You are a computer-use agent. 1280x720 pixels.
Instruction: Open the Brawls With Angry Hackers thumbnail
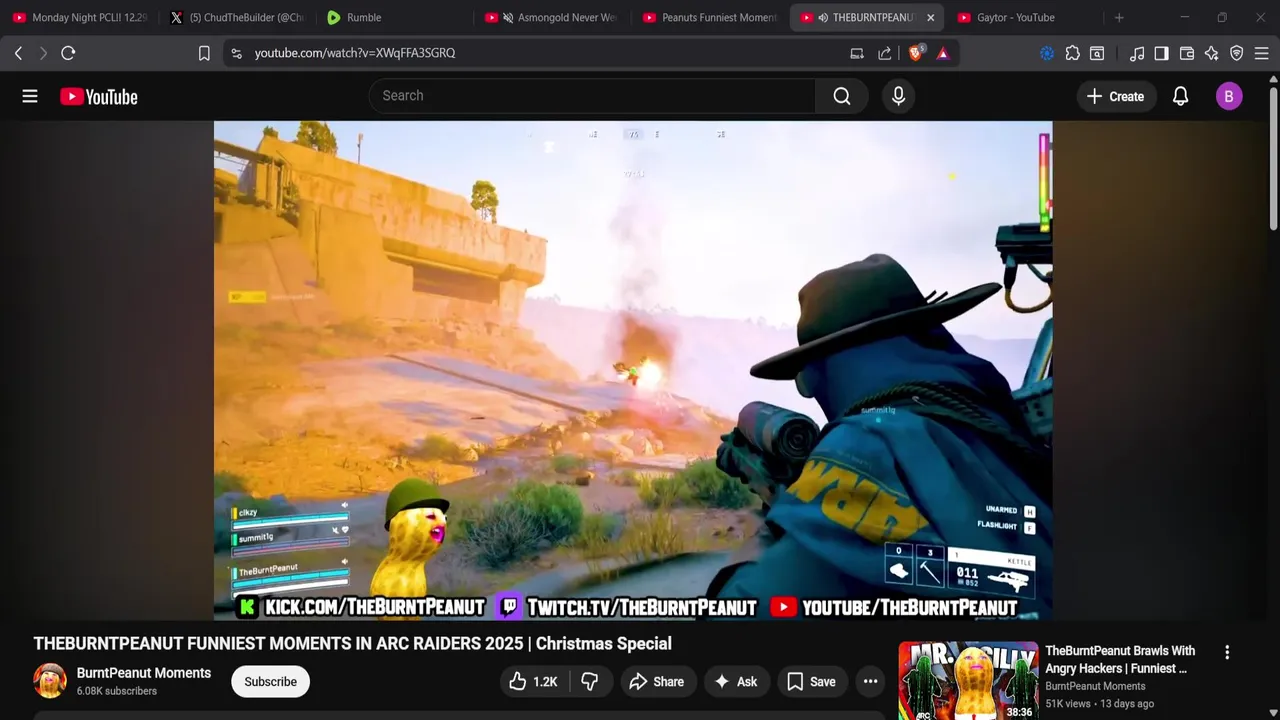coord(968,681)
